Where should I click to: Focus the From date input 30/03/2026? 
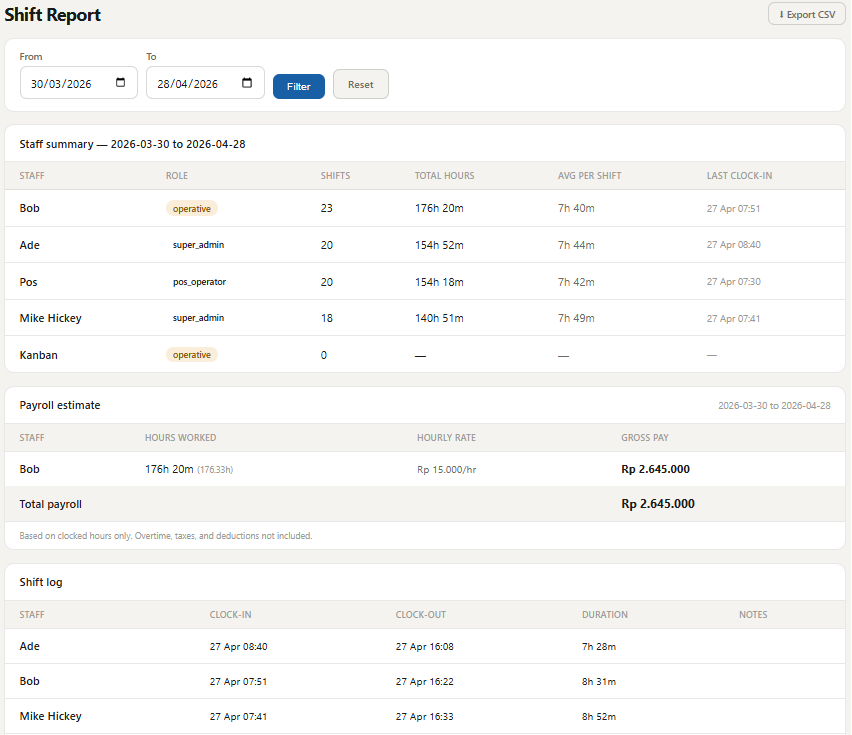tap(79, 83)
